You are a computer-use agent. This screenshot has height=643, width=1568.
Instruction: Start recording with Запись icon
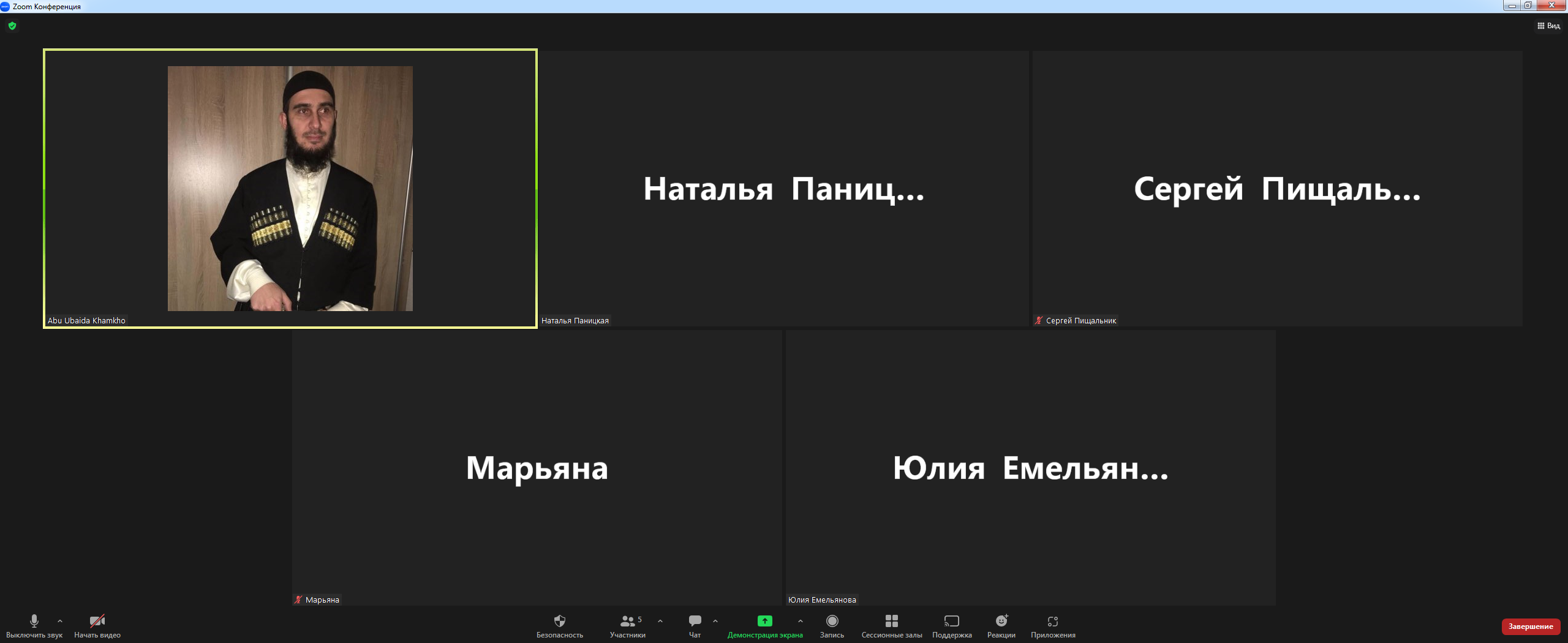click(832, 622)
